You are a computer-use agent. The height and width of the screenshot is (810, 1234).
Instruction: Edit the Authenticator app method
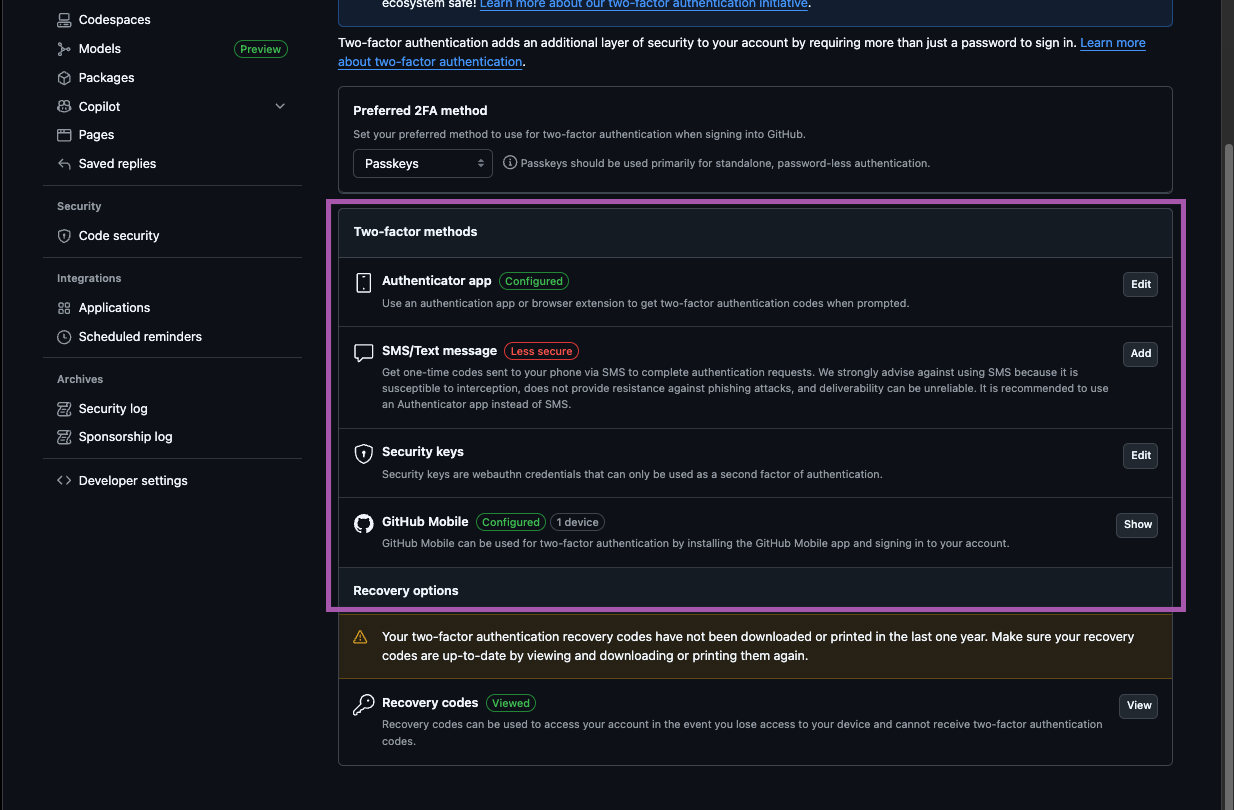pyautogui.click(x=1140, y=285)
